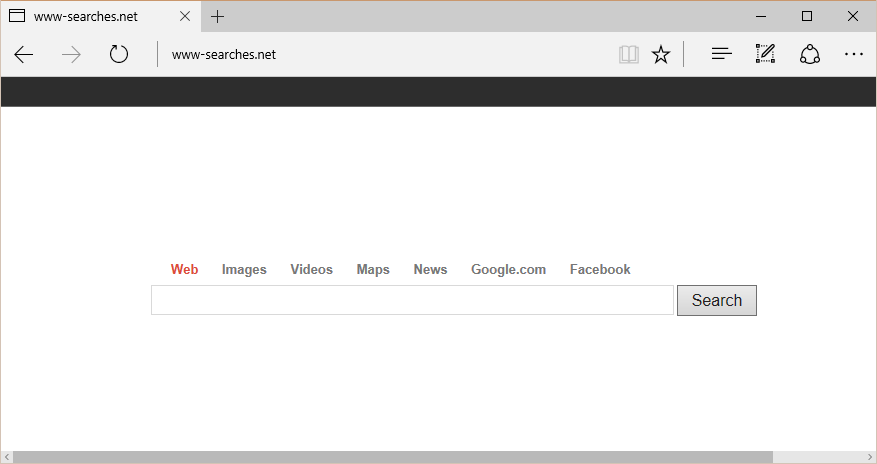Image resolution: width=877 pixels, height=464 pixels.
Task: Click the forward navigation arrow
Action: coord(71,54)
